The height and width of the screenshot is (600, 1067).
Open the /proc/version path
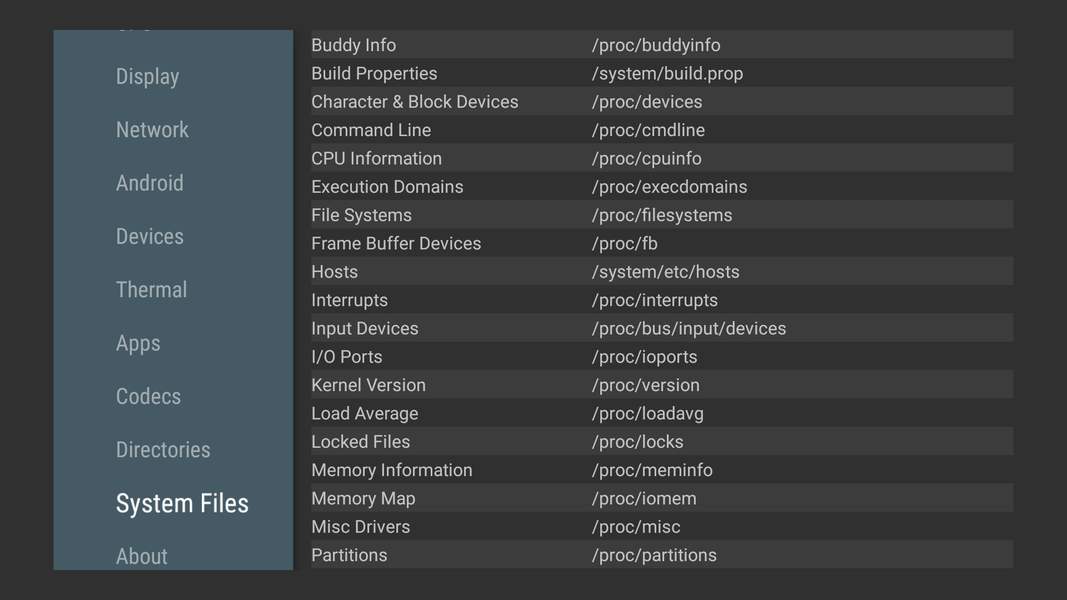pos(646,385)
